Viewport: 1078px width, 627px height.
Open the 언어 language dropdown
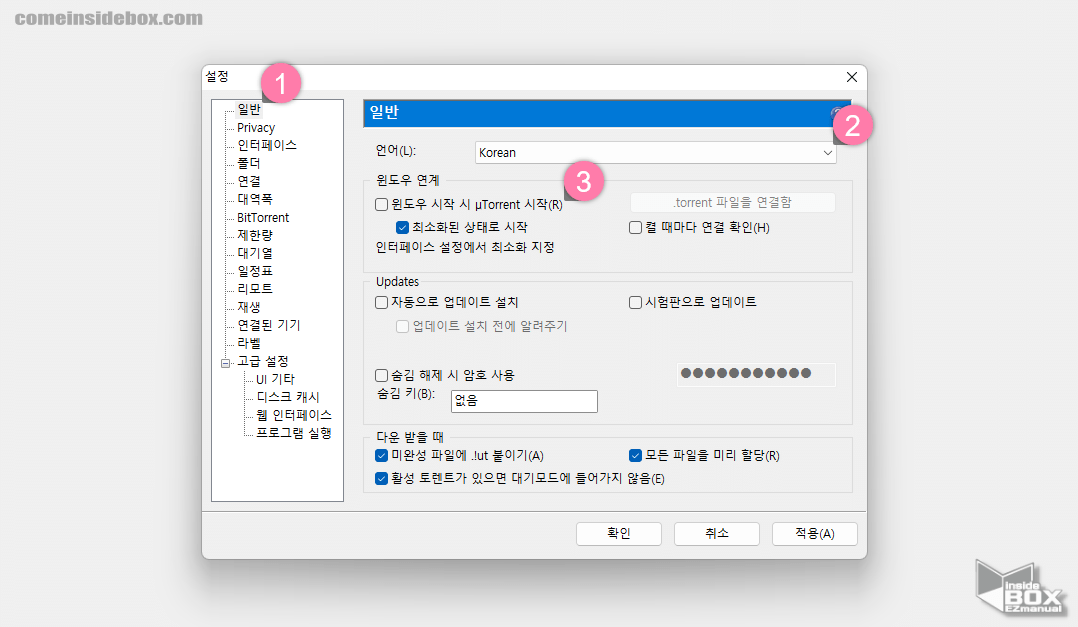pos(655,153)
